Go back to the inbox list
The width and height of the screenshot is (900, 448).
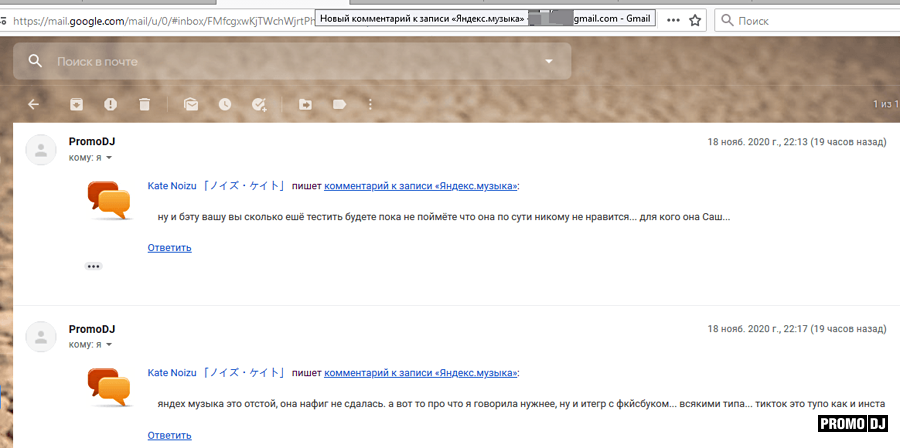(33, 104)
